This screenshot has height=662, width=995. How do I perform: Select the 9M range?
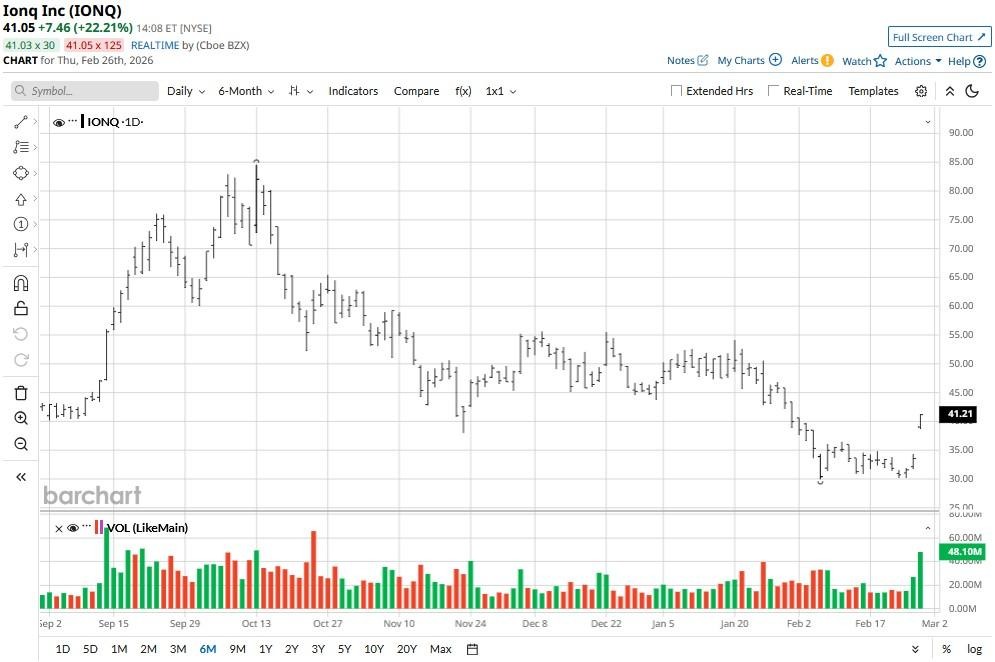pos(237,649)
